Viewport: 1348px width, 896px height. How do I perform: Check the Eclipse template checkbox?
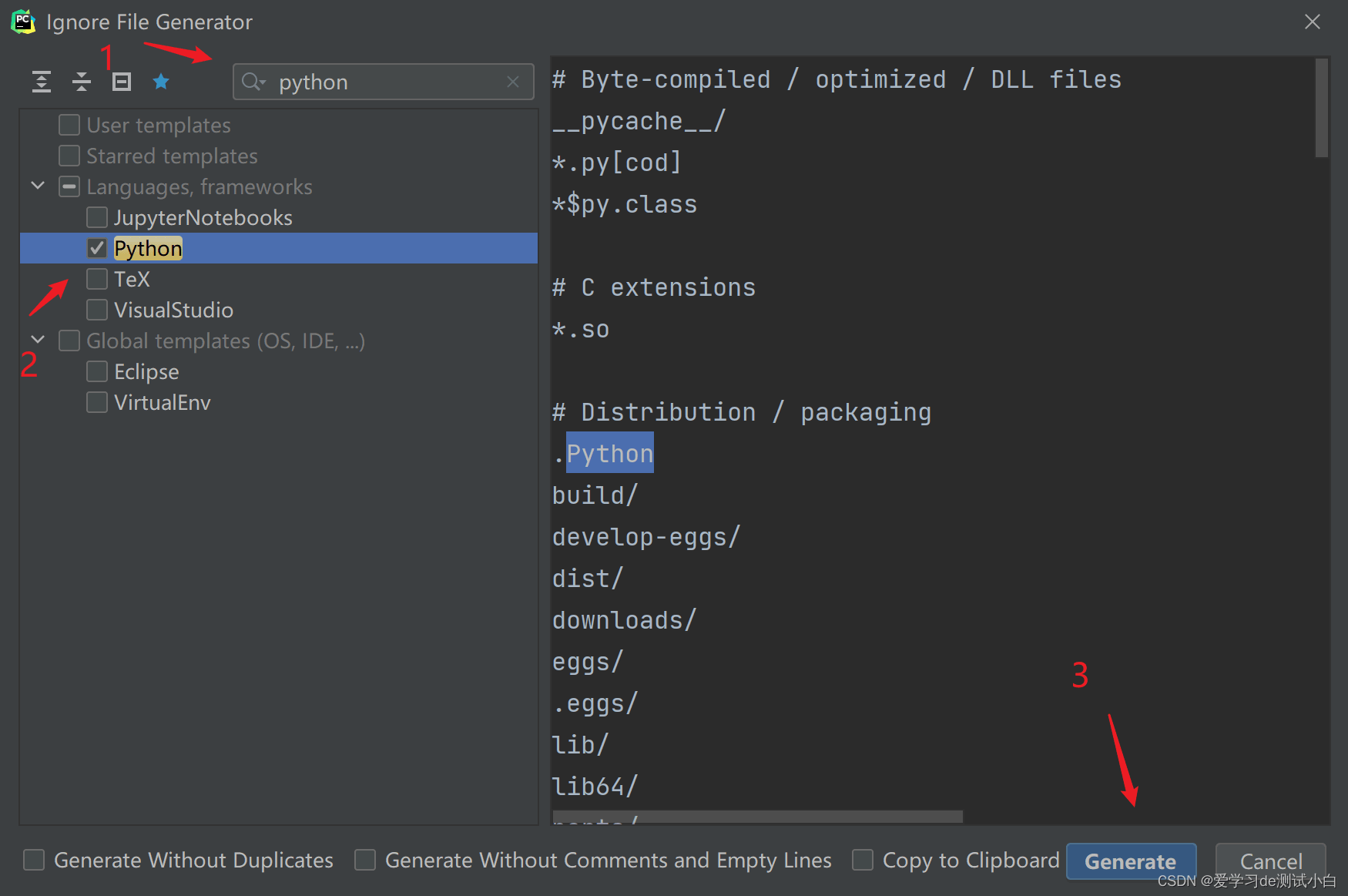tap(97, 371)
